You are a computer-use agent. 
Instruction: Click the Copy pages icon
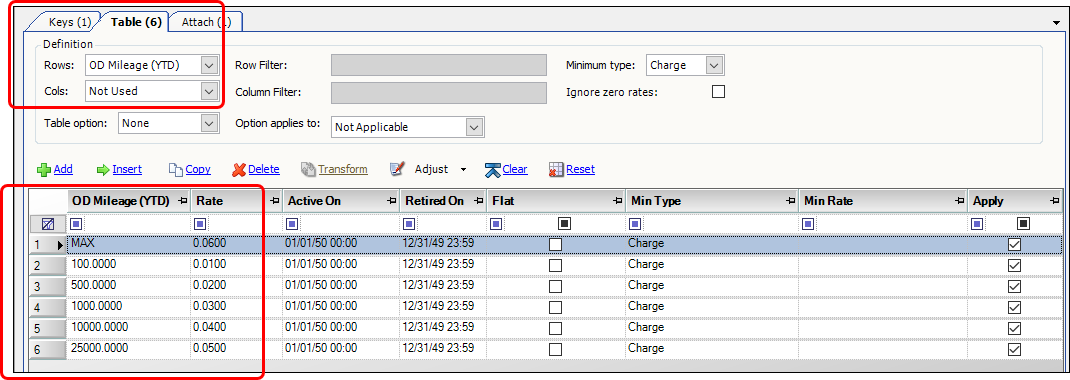coord(176,169)
